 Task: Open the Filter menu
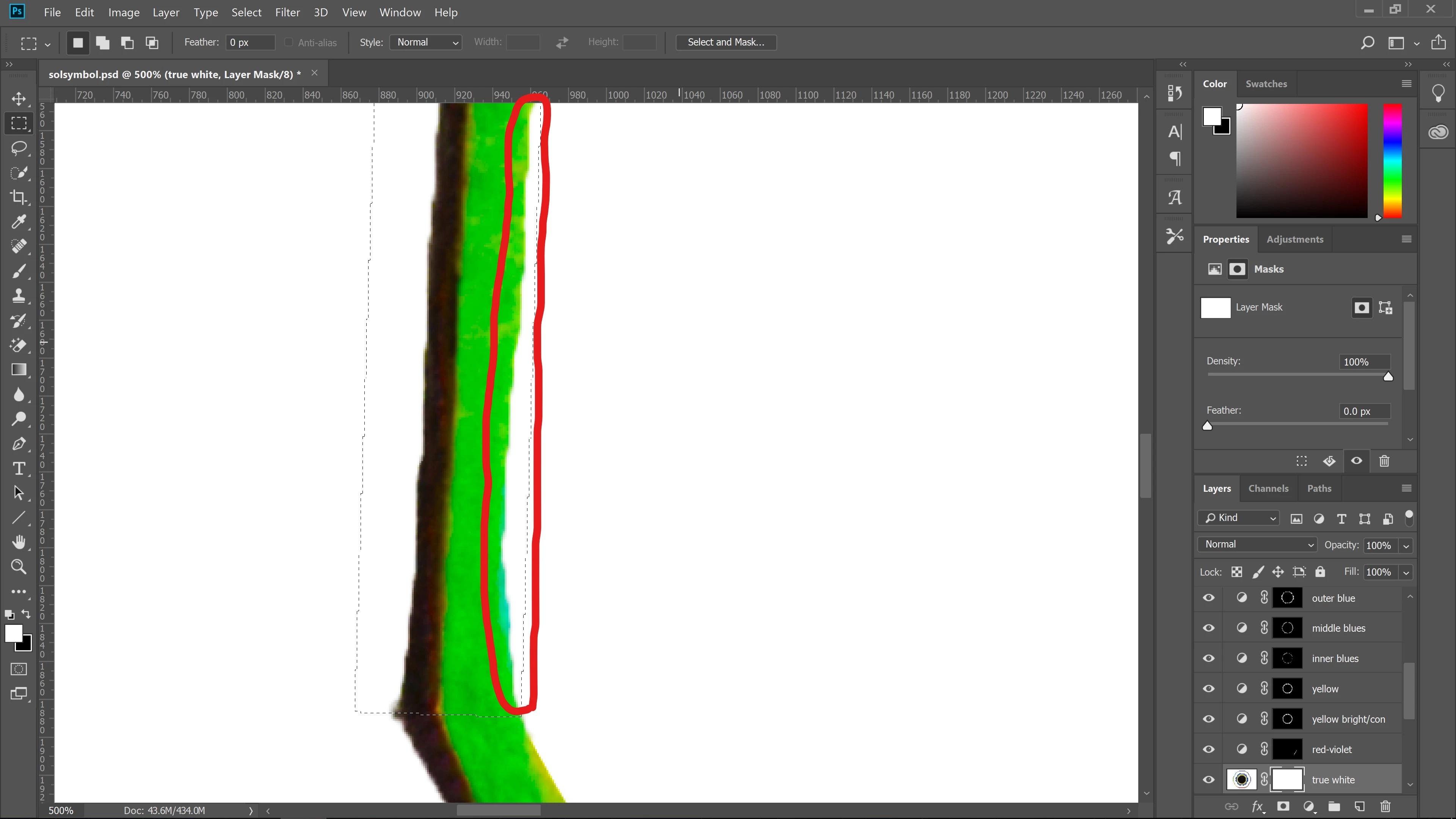coord(287,13)
